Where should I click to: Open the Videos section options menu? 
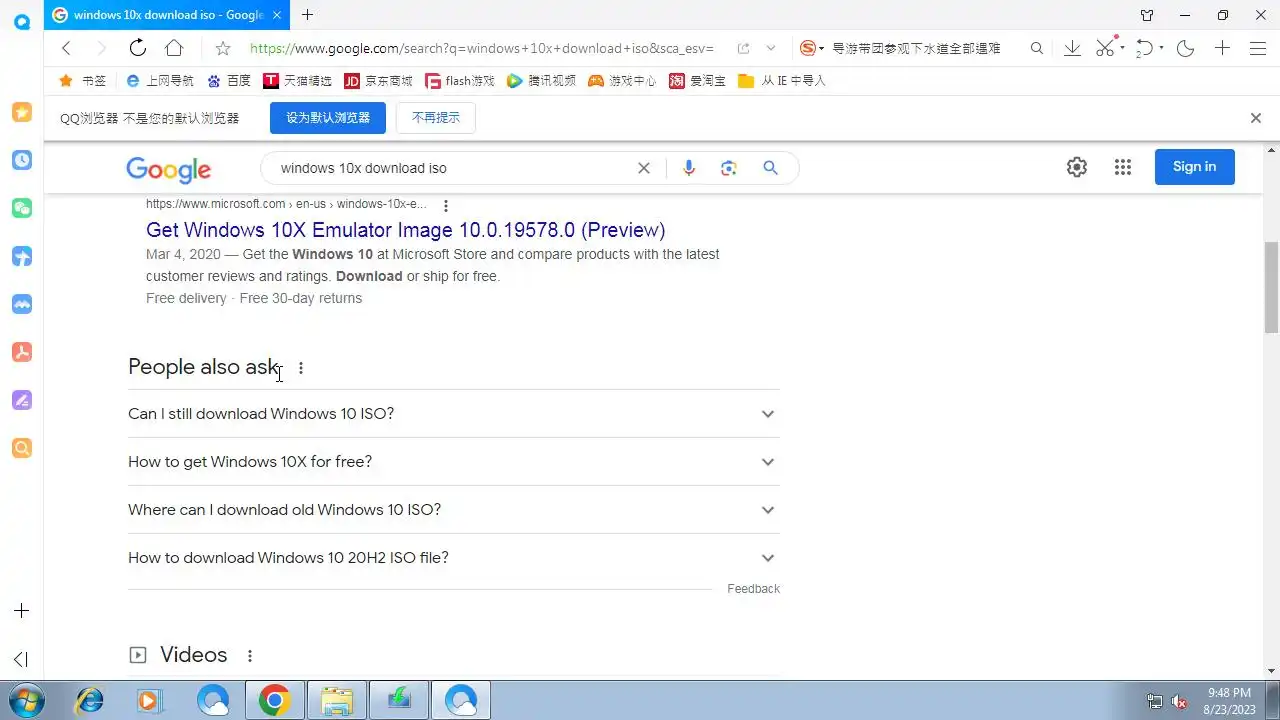coord(250,656)
